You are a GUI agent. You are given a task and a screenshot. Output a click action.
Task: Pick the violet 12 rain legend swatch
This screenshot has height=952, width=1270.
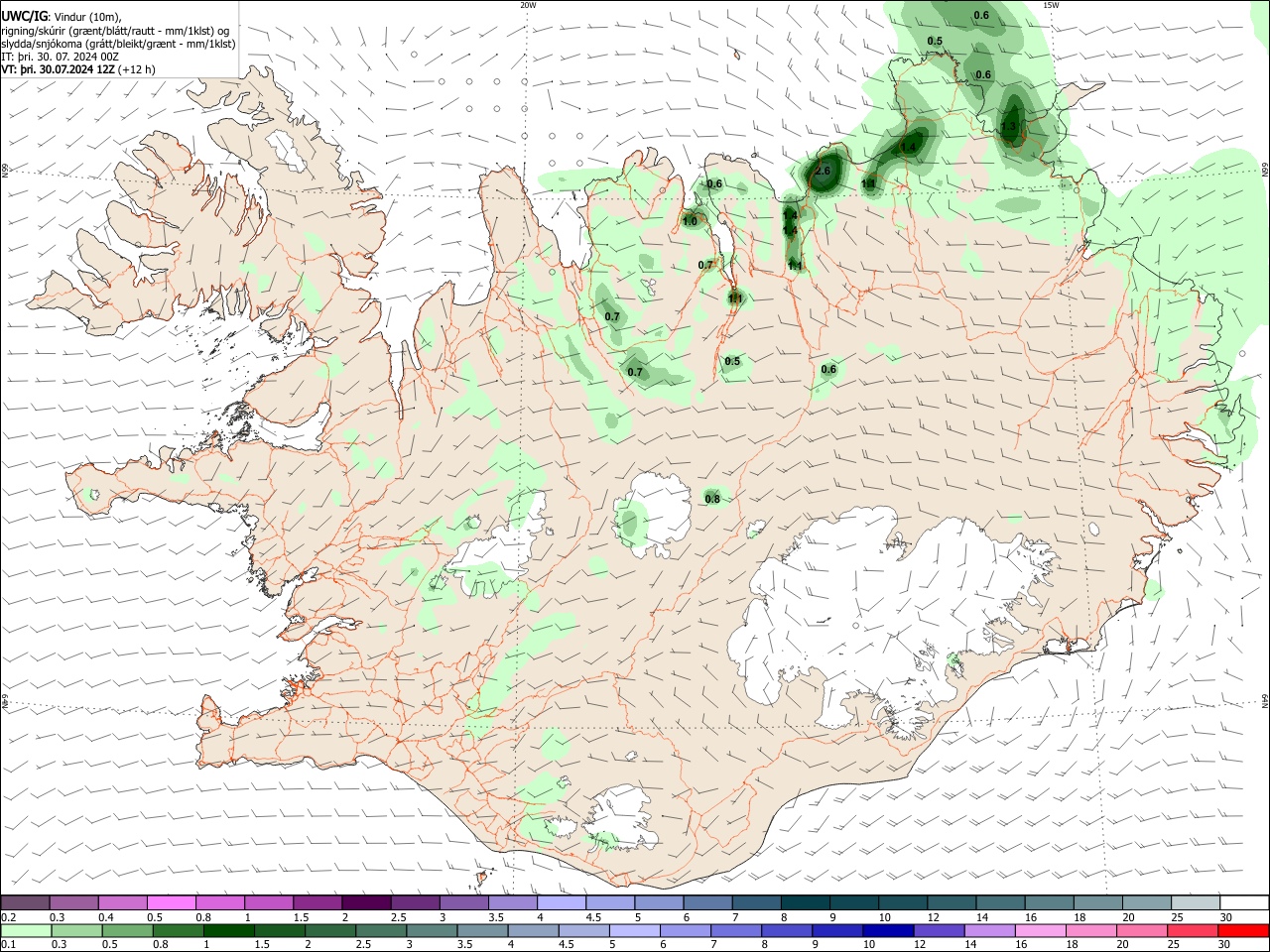(x=940, y=931)
